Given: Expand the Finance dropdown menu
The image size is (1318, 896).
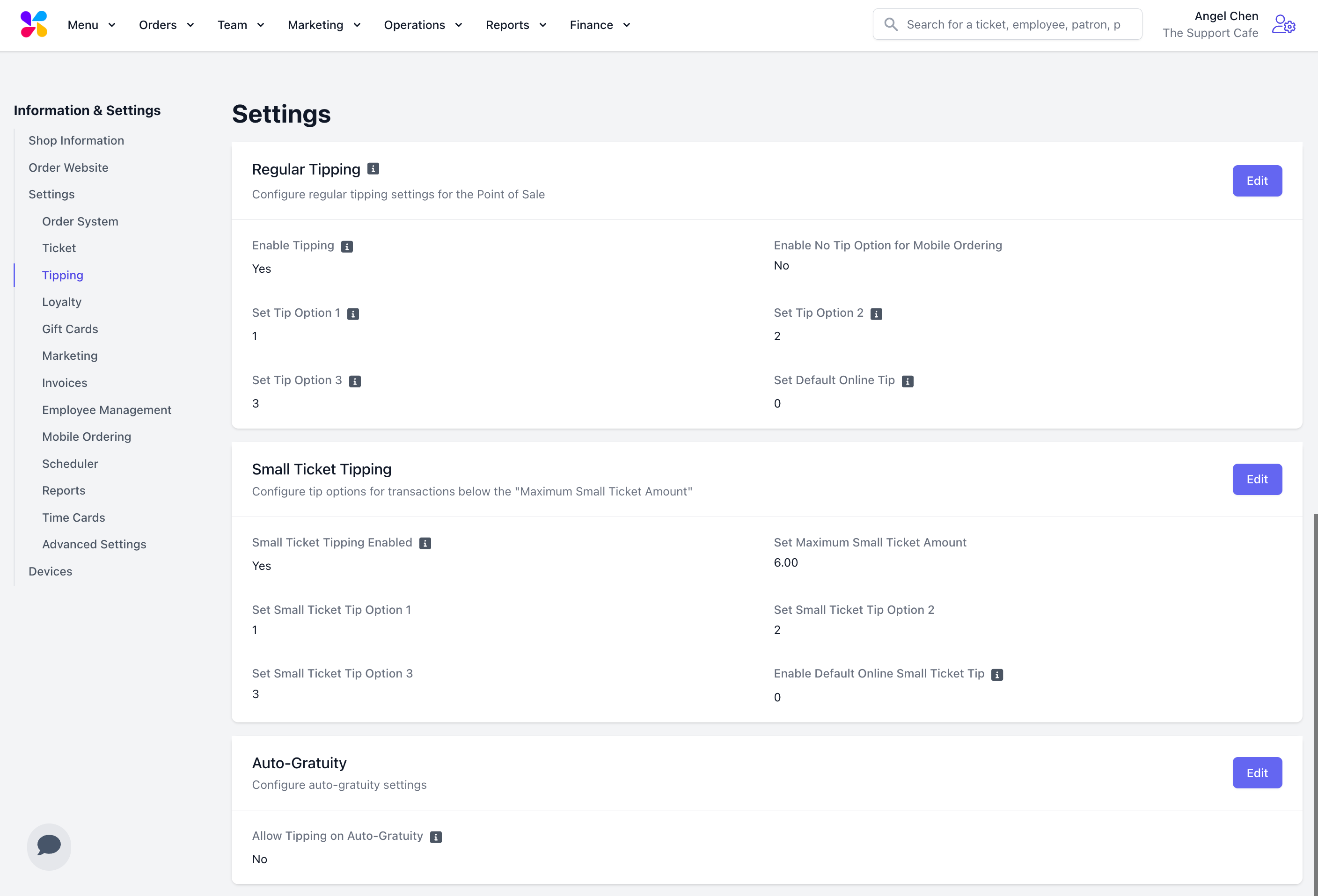Looking at the screenshot, I should [x=600, y=25].
